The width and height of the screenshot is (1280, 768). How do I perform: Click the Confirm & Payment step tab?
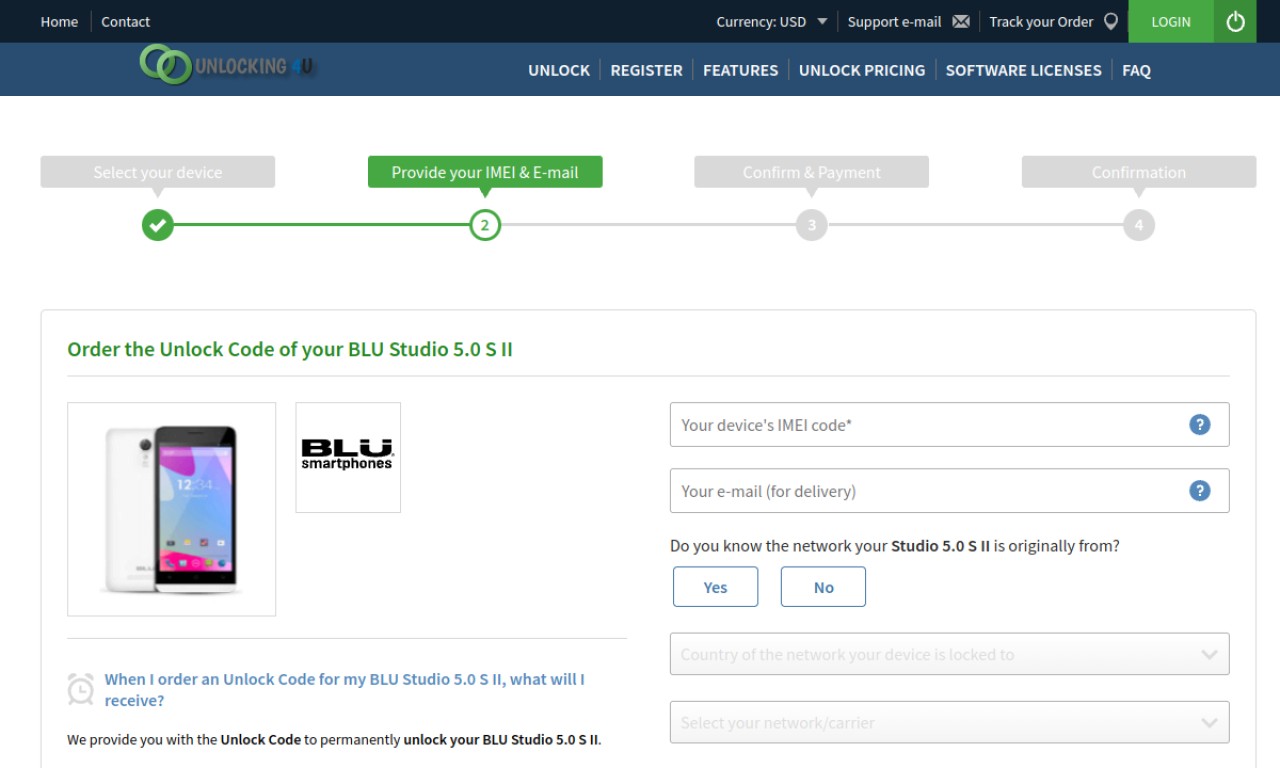[x=812, y=172]
